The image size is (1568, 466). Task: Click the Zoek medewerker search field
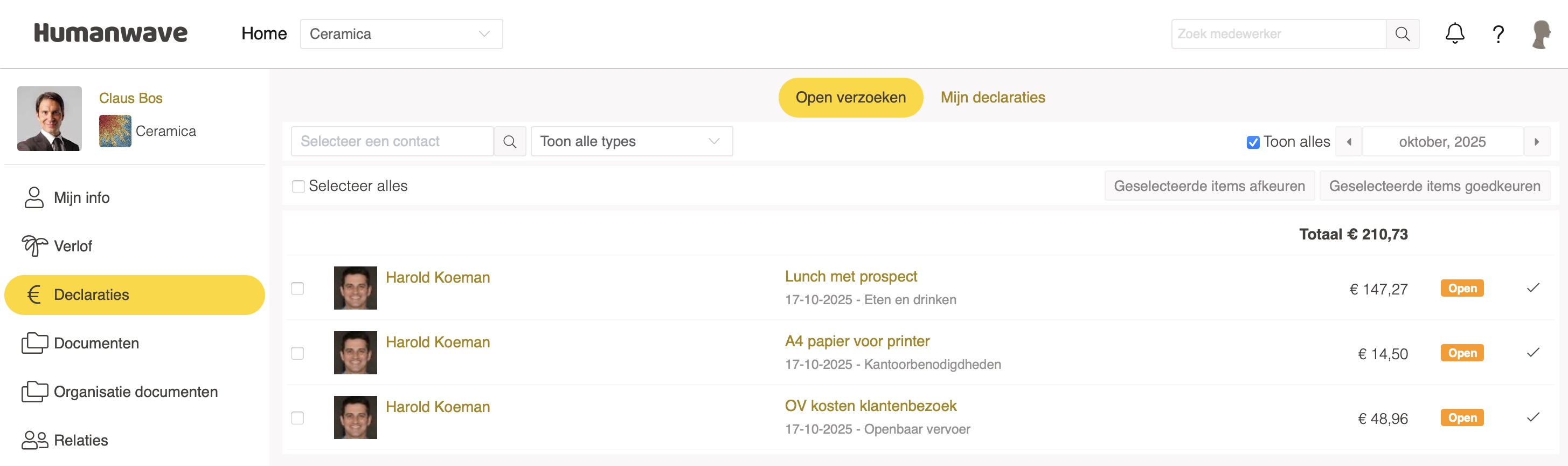click(1278, 34)
